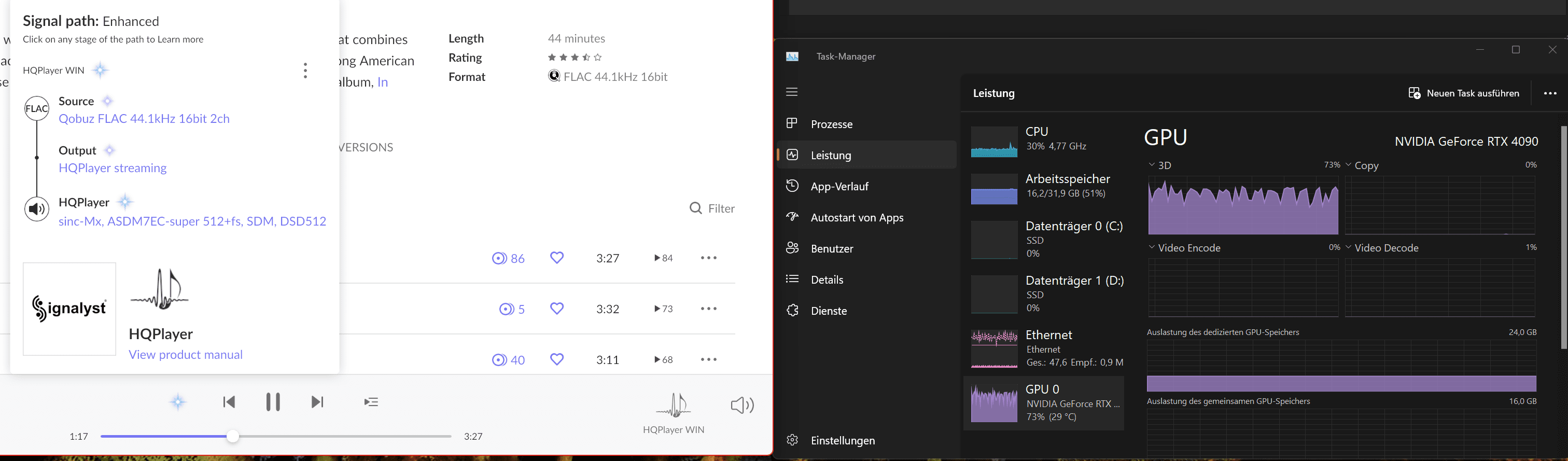Click the eye icon showing 40
Image resolution: width=1568 pixels, height=461 pixels.
[499, 360]
